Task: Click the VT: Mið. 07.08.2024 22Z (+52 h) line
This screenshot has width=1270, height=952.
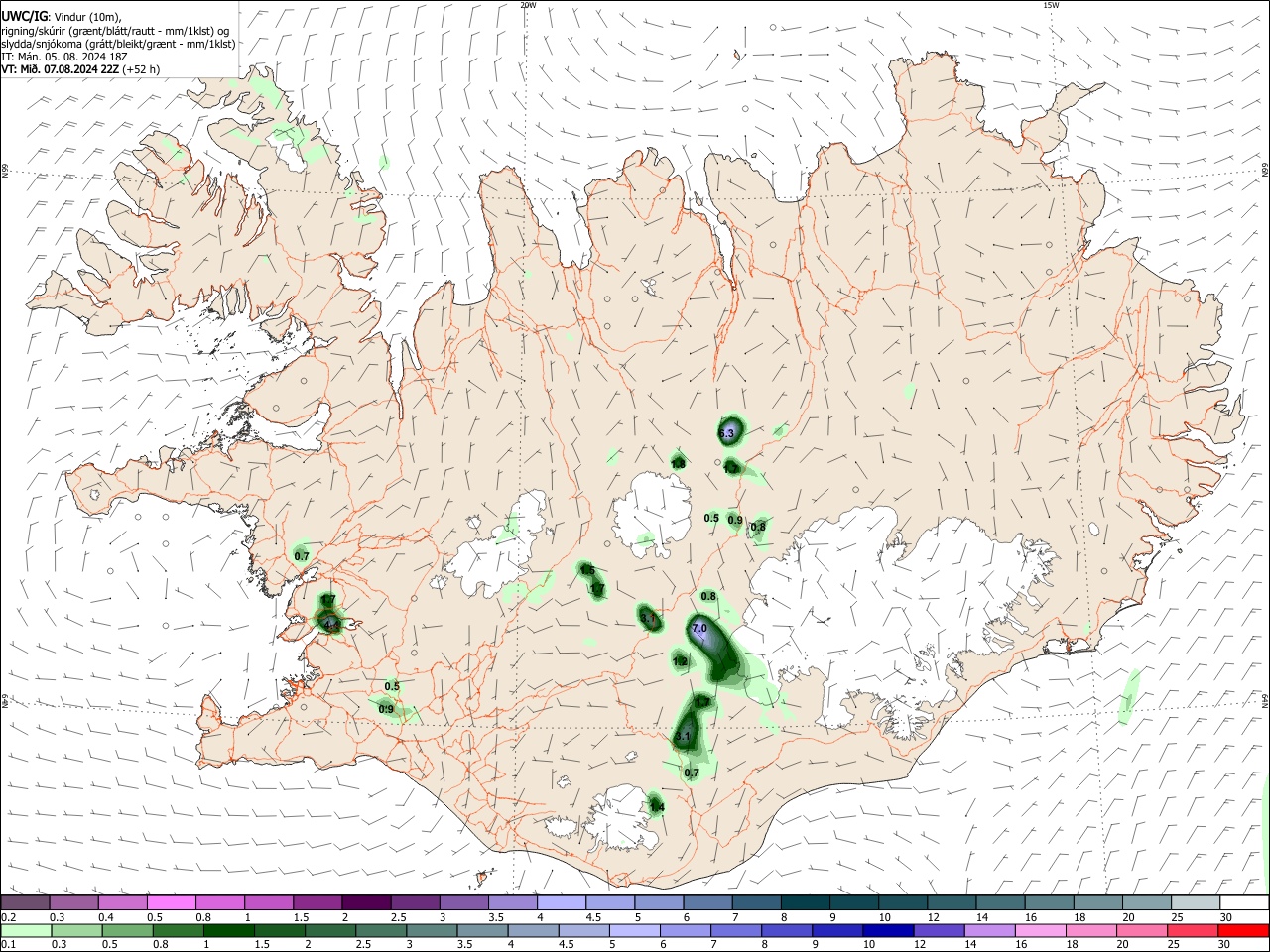Action: 80,69
